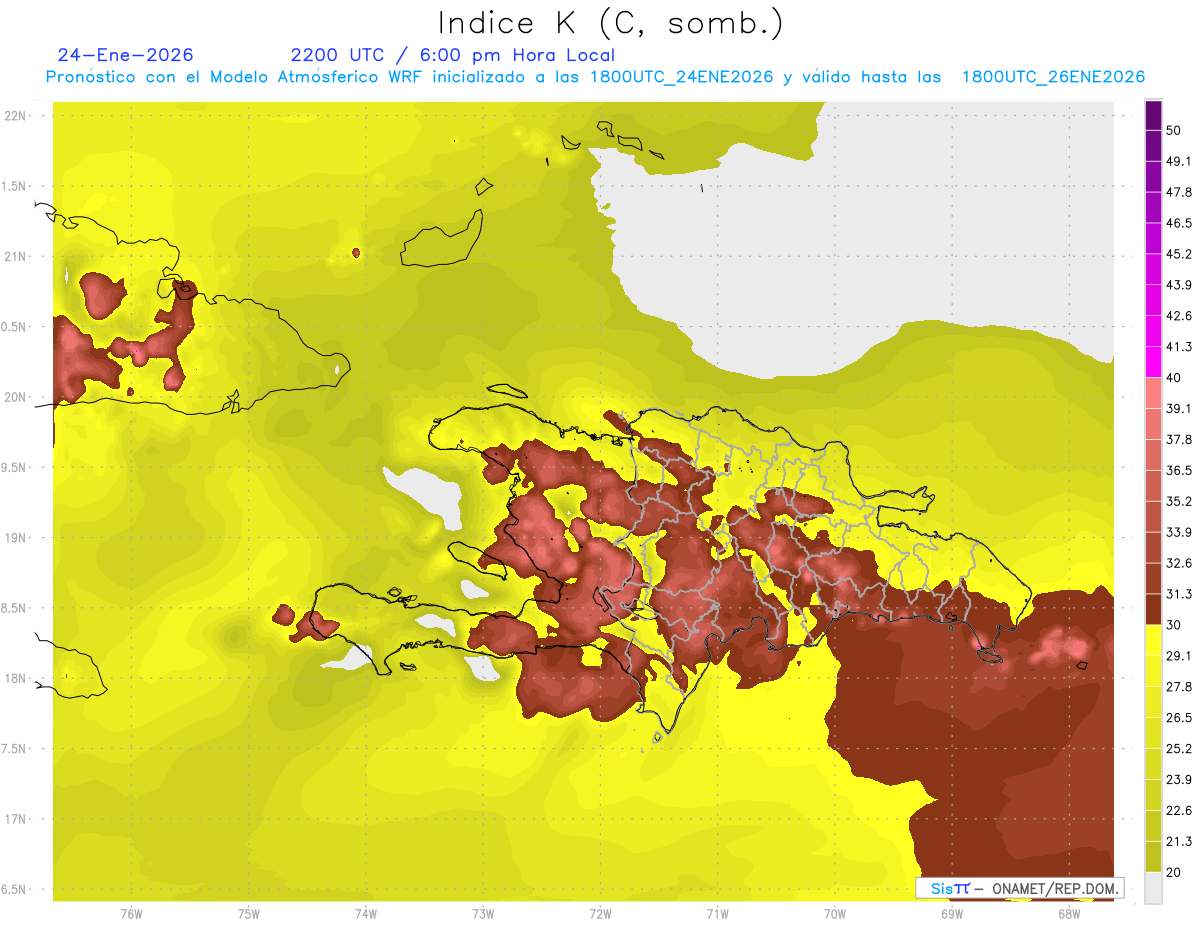Click the '31.3' colorbar label
1200x927 pixels.
(1179, 594)
